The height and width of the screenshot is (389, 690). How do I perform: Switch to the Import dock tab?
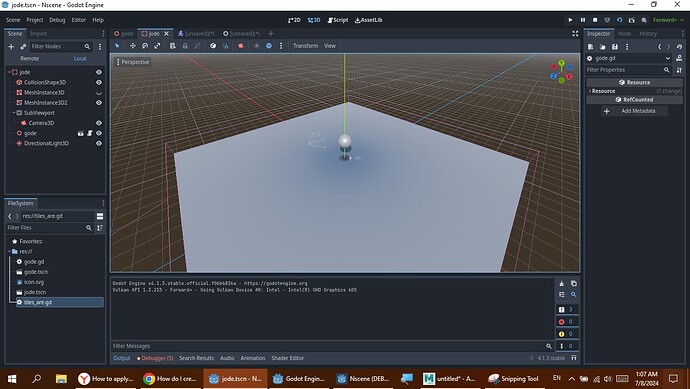point(39,33)
